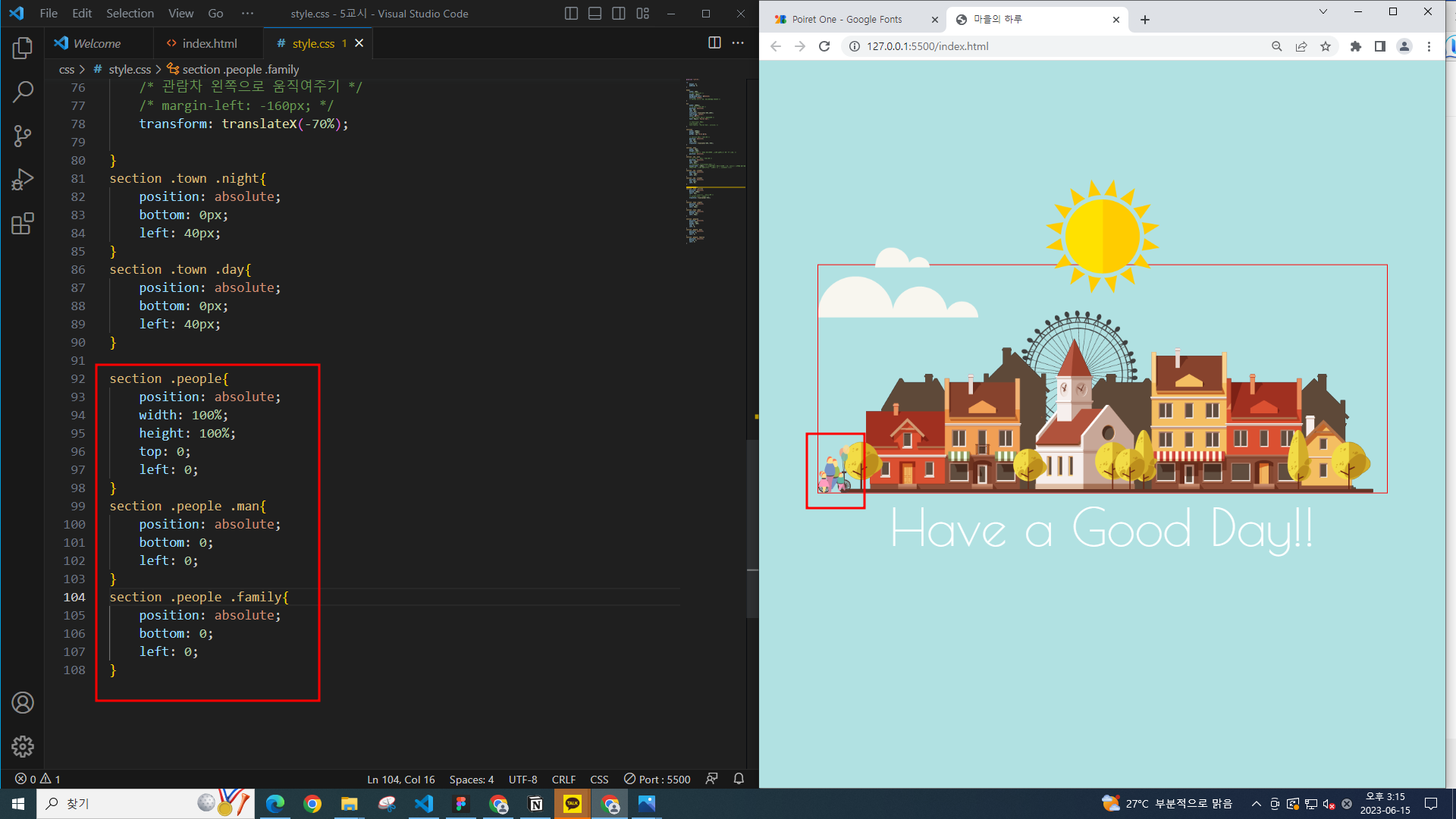Toggle the bottom panel layout button

coord(595,14)
